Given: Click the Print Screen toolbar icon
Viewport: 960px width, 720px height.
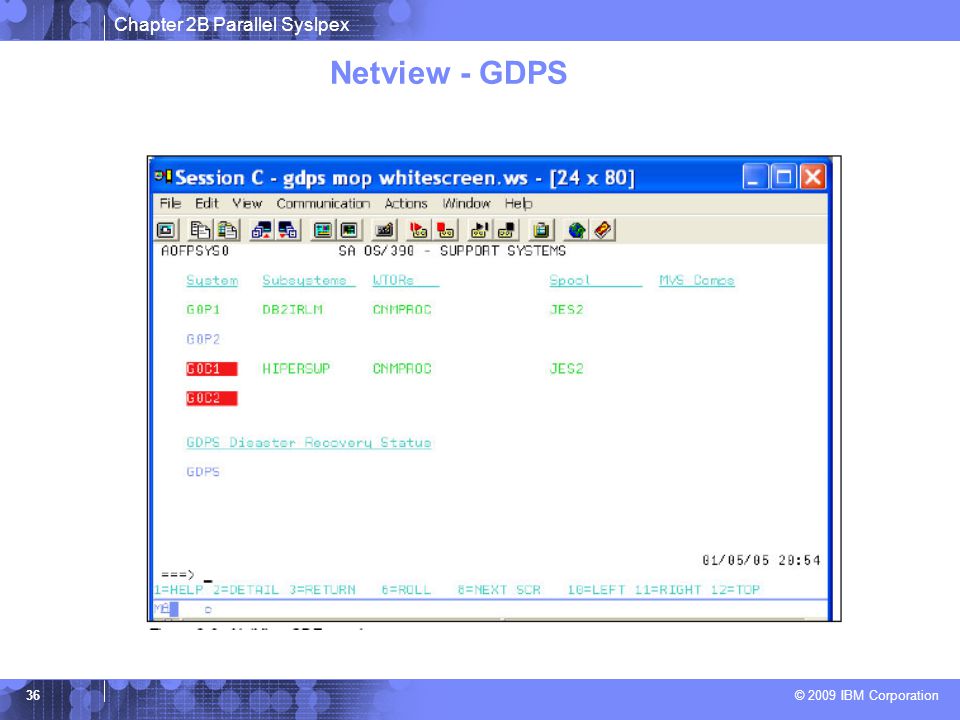Looking at the screenshot, I should (x=166, y=230).
